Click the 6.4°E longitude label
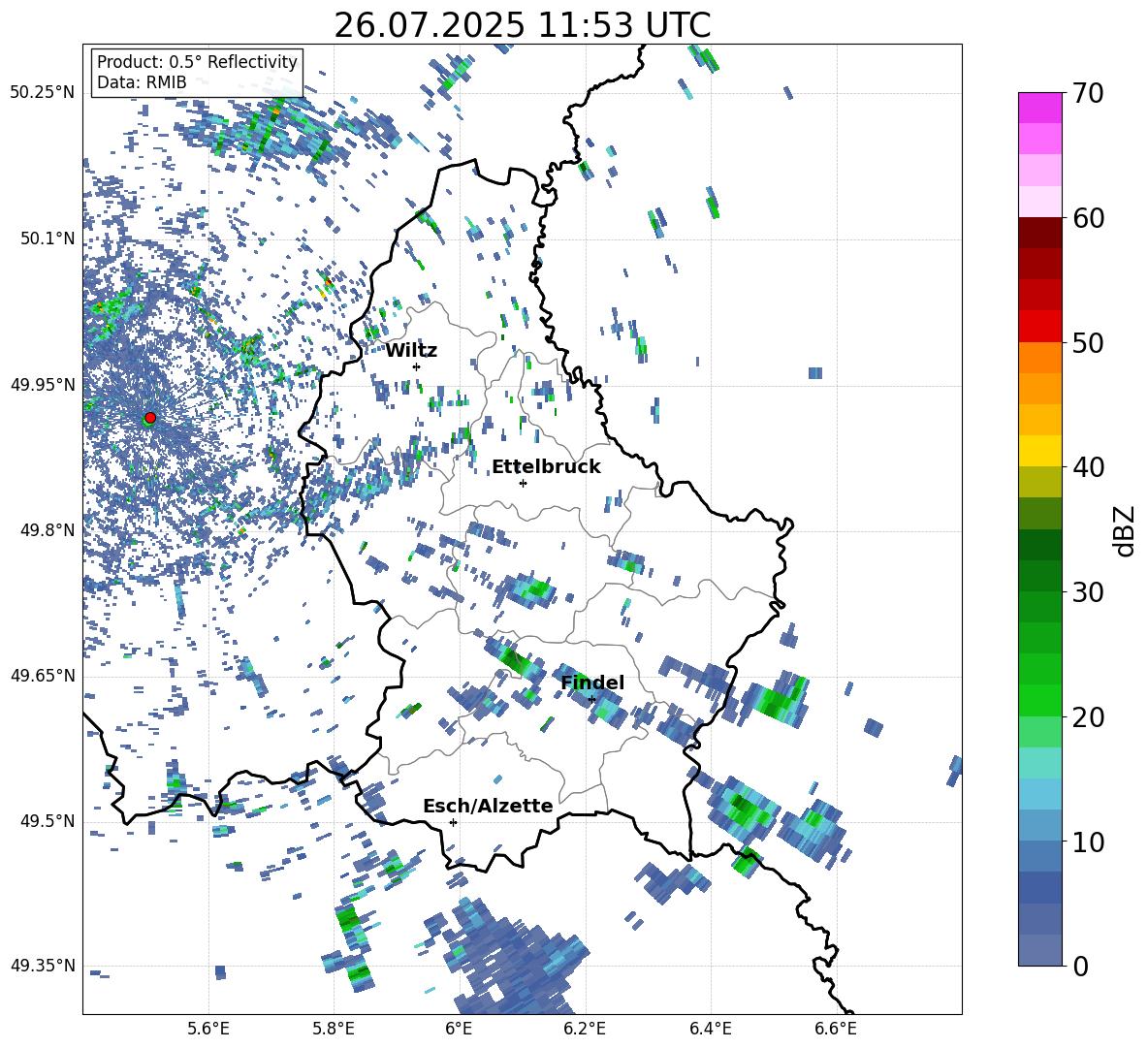 click(x=710, y=1029)
